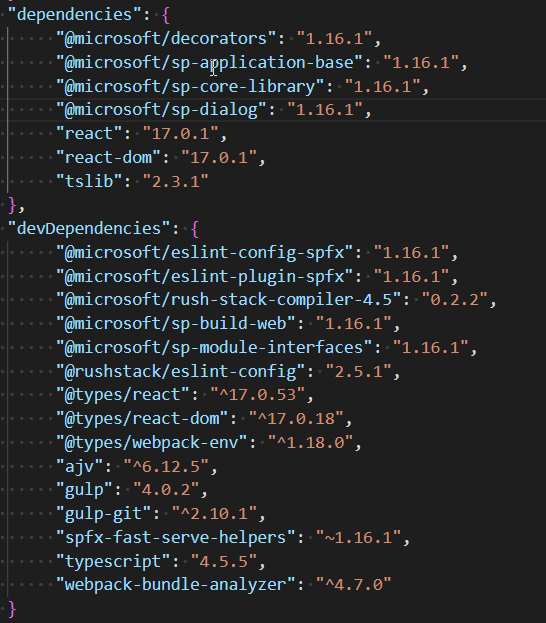
Task: Click "@types/webpack-env" package name
Action: coord(152,442)
